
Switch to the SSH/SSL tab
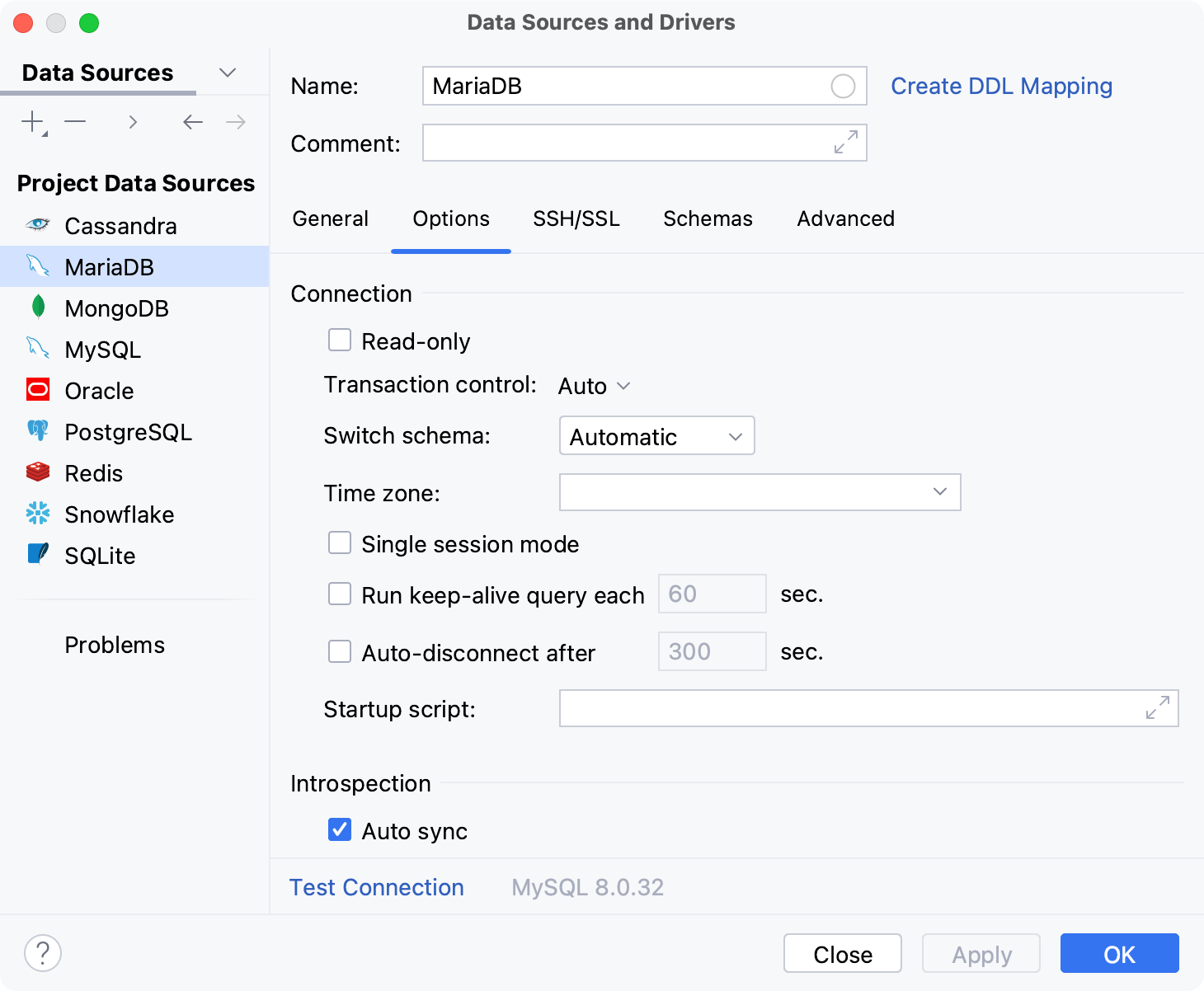coord(576,218)
